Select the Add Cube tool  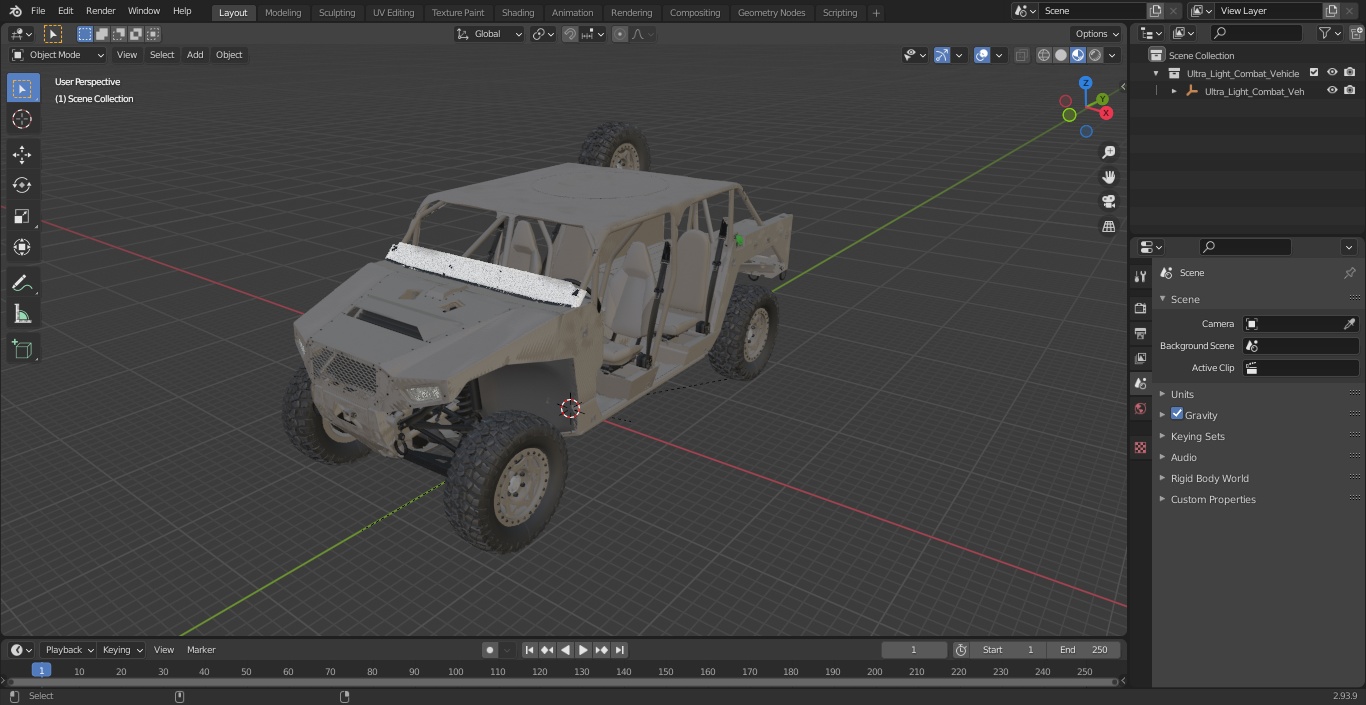[22, 350]
